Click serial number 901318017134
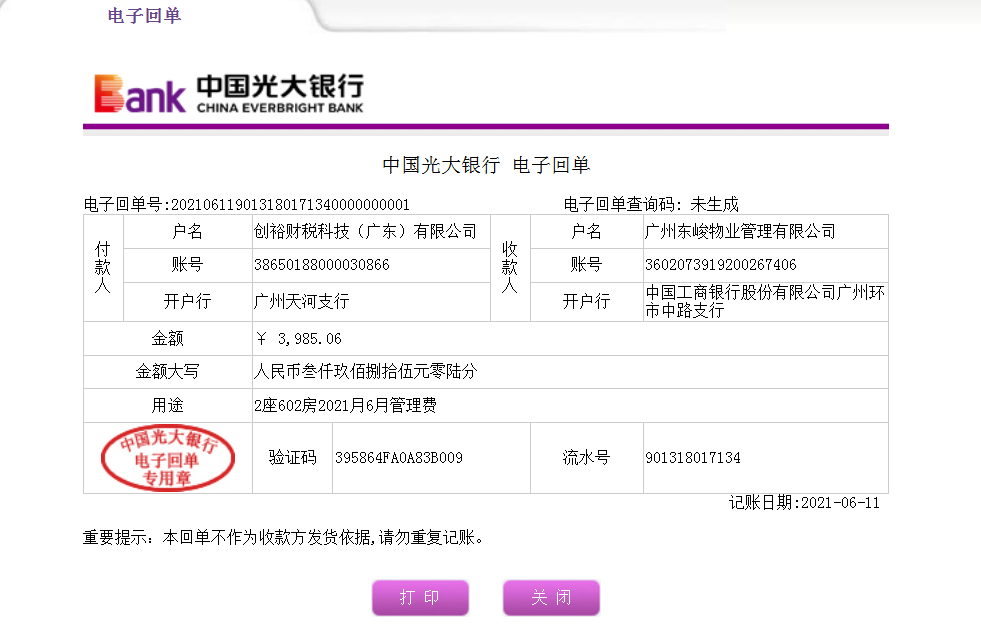Image resolution: width=981 pixels, height=639 pixels. pos(693,458)
